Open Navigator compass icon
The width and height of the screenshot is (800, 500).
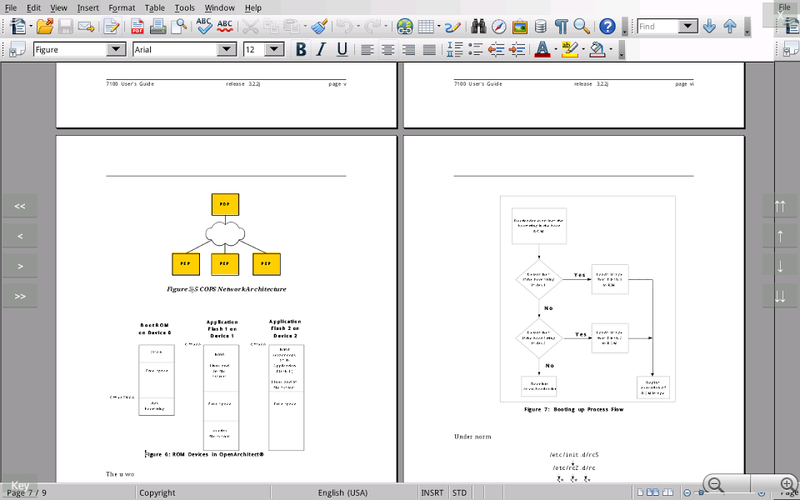pos(499,26)
